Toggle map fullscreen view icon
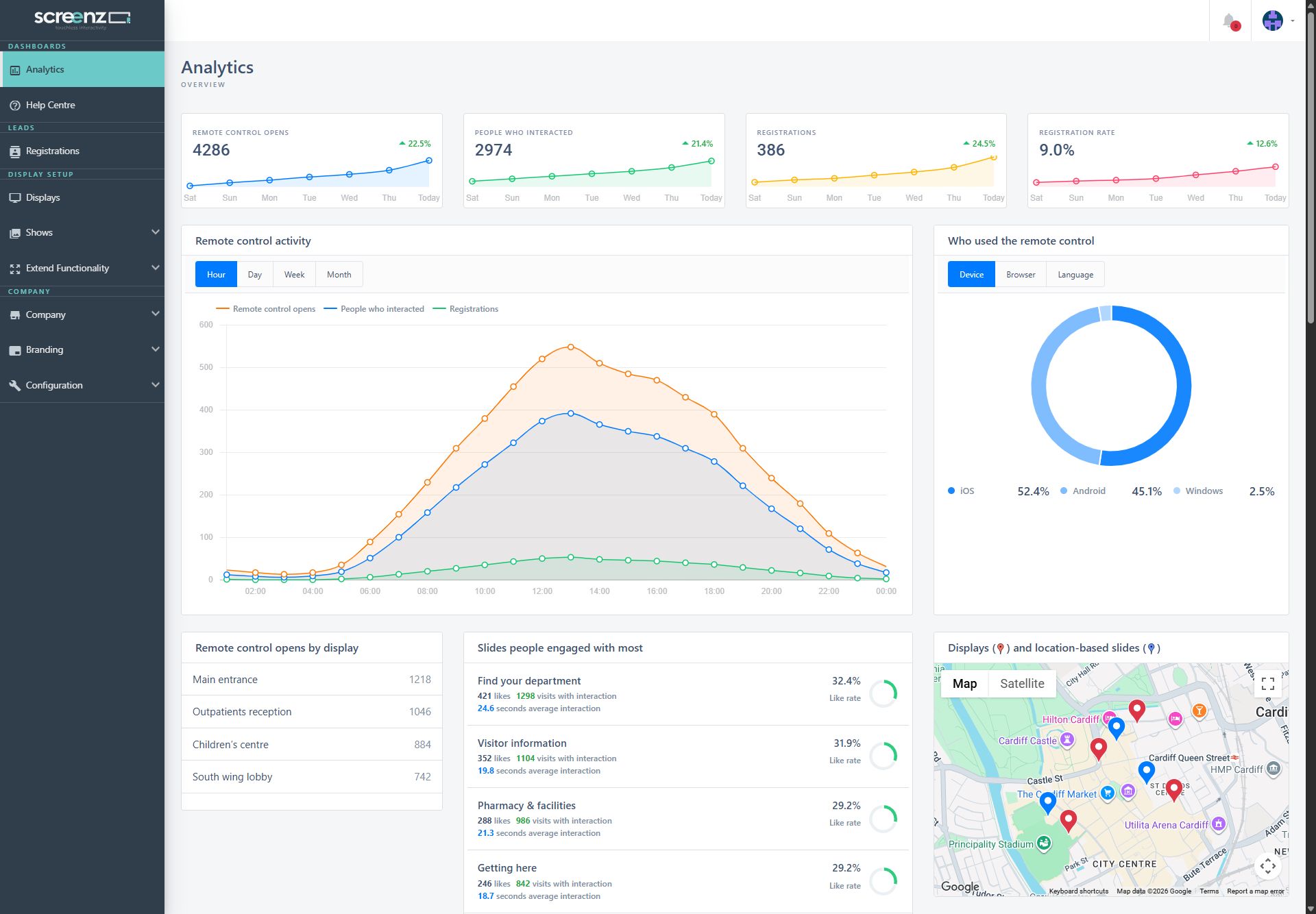Image resolution: width=1316 pixels, height=914 pixels. (1268, 684)
